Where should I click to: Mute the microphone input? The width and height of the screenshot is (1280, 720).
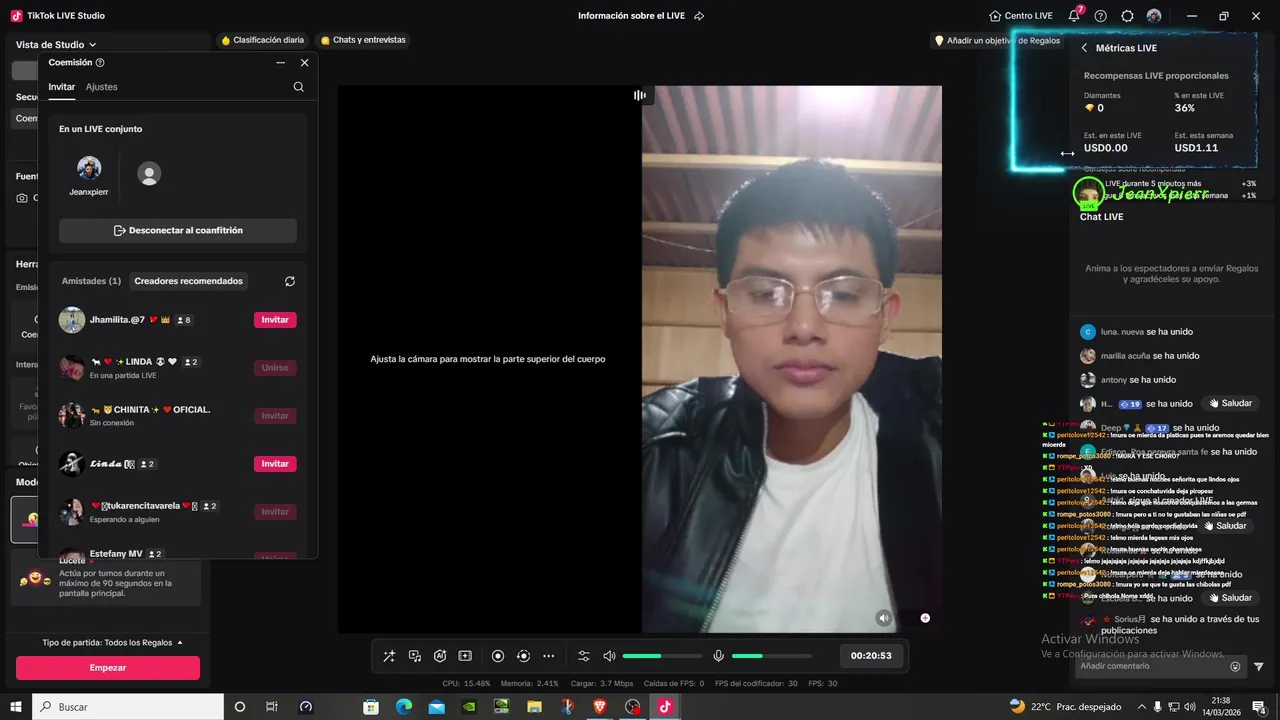point(718,656)
